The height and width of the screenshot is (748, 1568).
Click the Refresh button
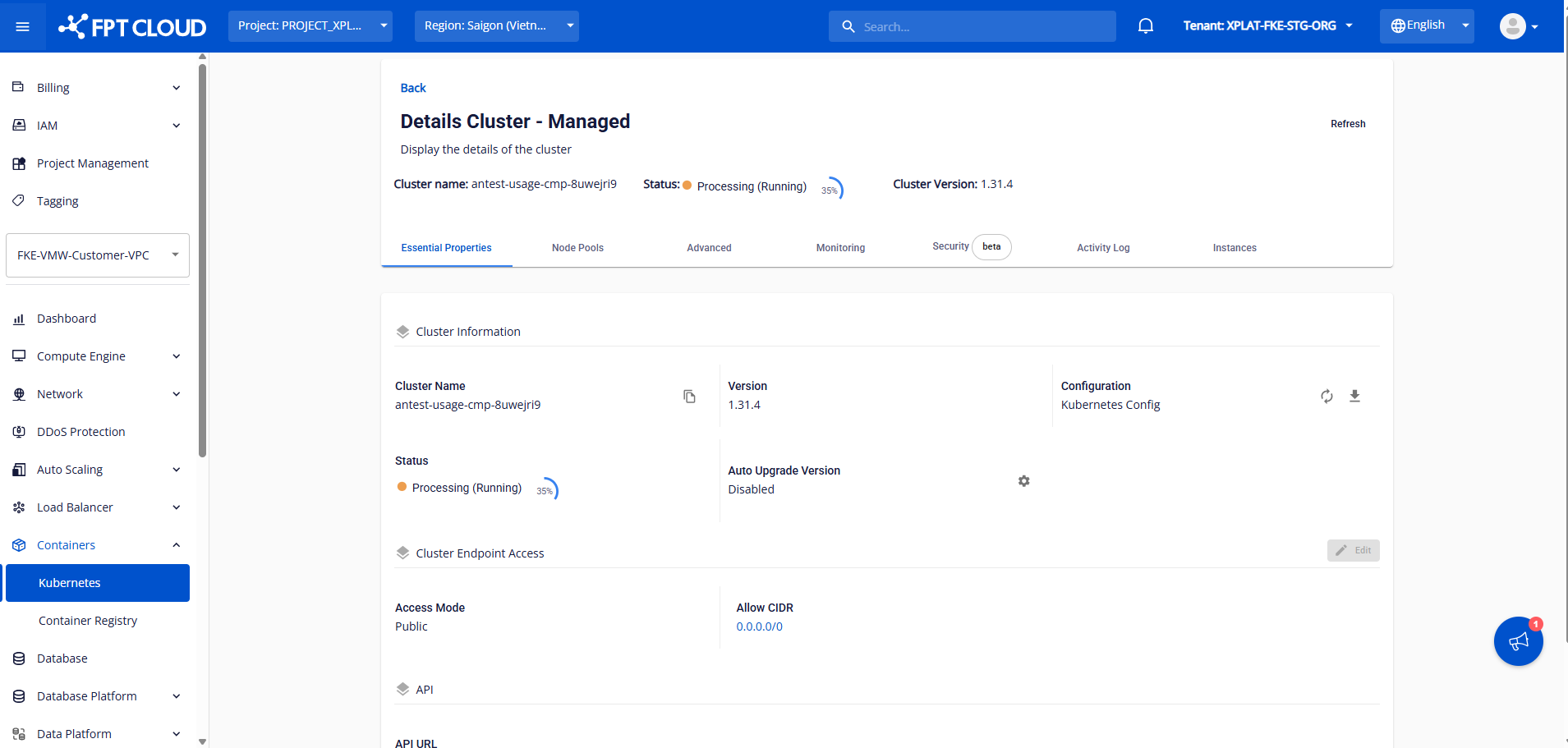[x=1348, y=124]
